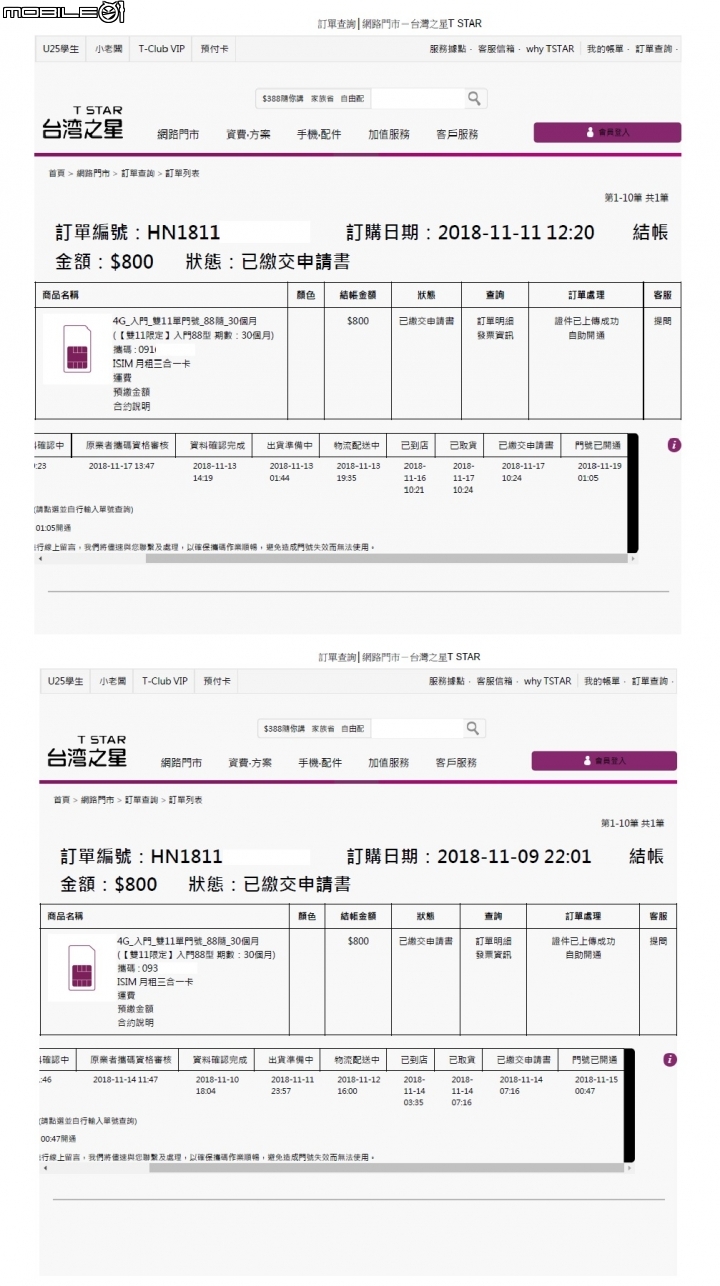The image size is (720, 1286).
Task: Select U25學生 tab in top screenshot
Action: [x=61, y=48]
